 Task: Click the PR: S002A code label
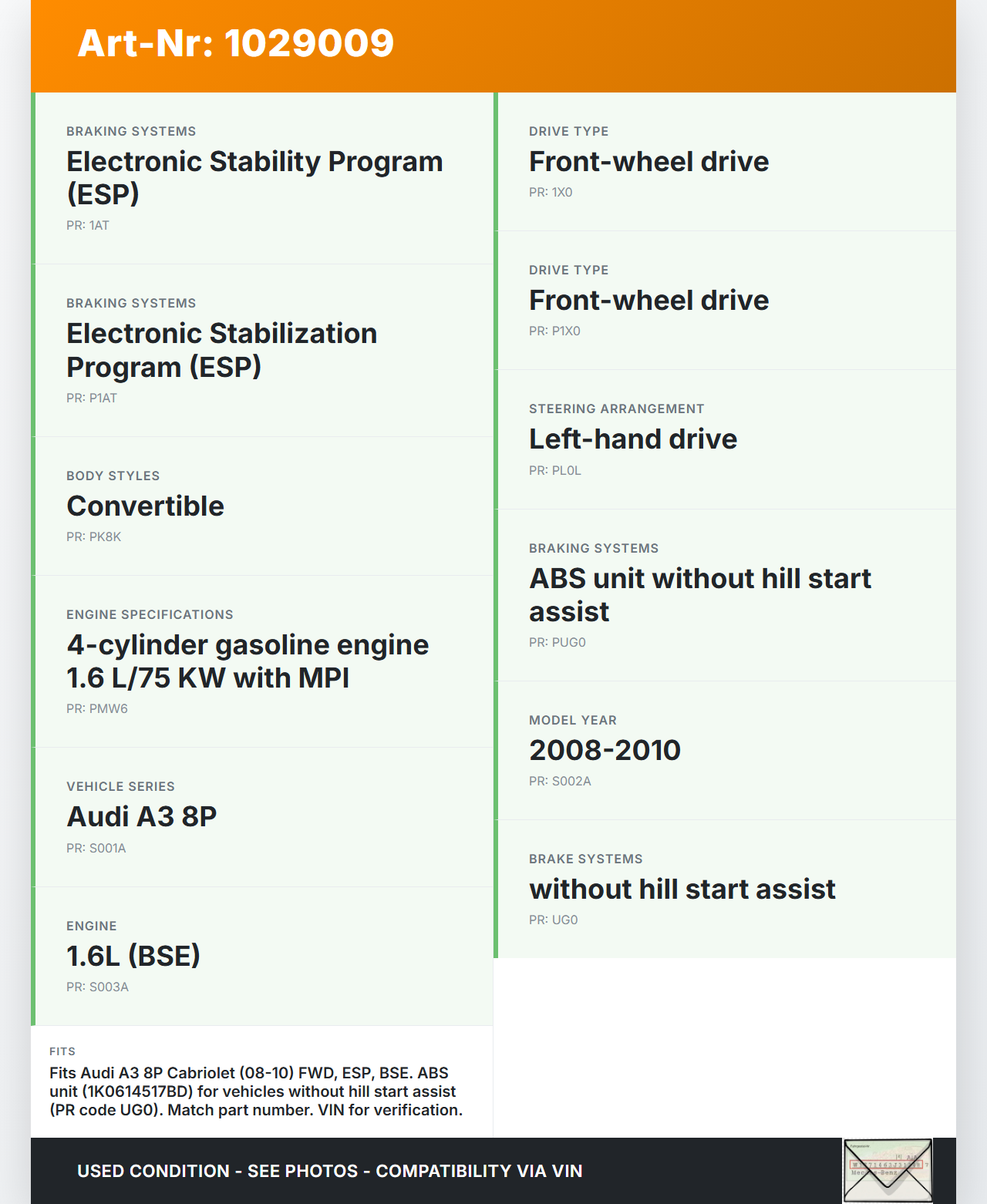tap(560, 781)
